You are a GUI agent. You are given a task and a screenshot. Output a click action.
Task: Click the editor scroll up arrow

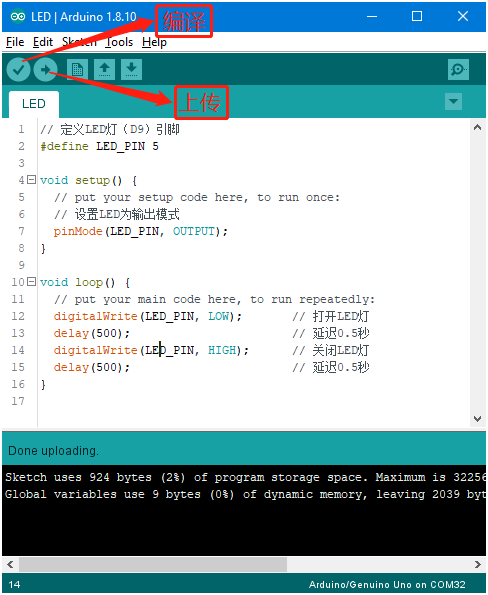click(477, 128)
